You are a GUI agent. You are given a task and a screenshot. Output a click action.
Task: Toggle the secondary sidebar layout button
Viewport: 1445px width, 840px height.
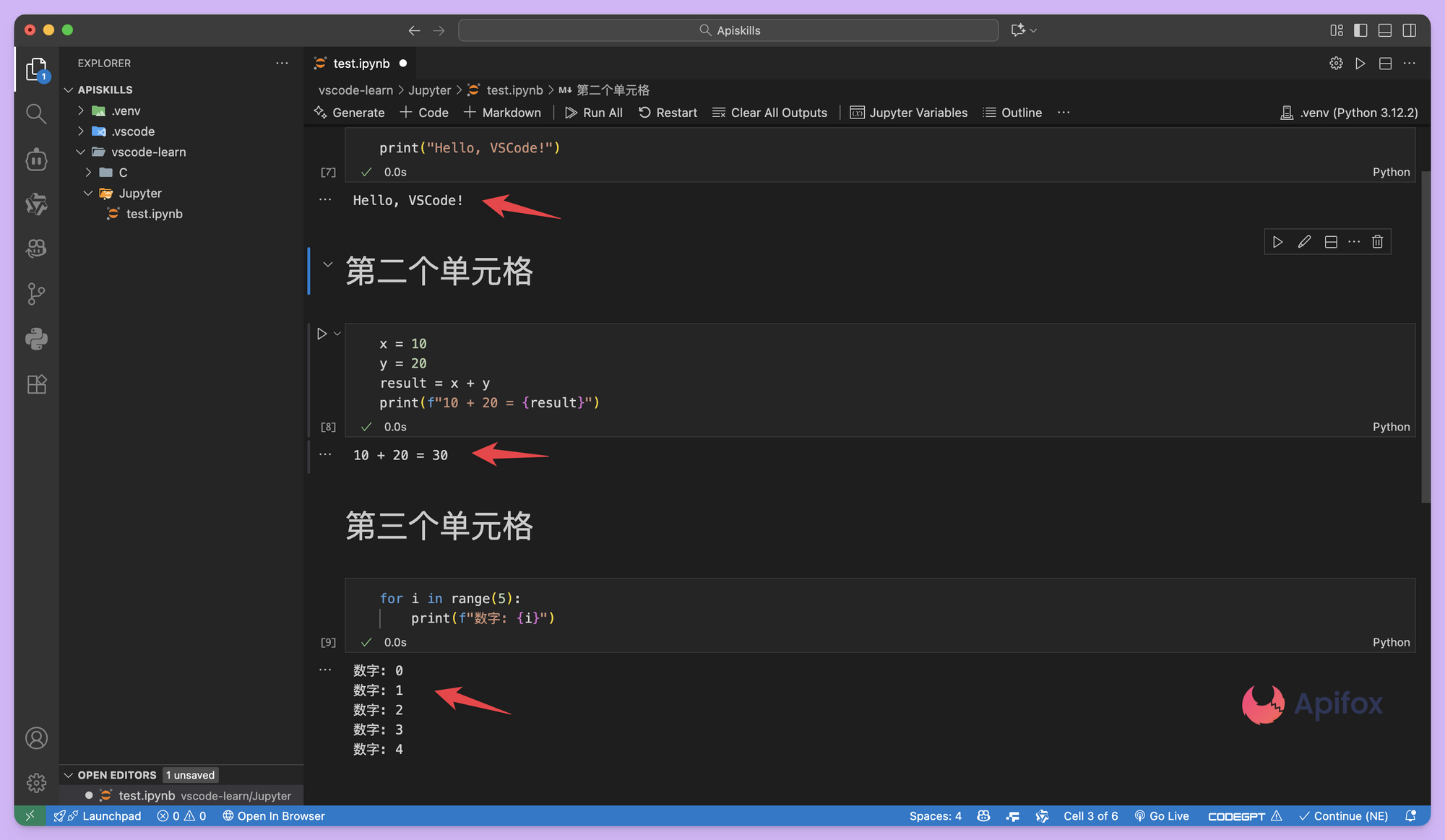tap(1409, 30)
